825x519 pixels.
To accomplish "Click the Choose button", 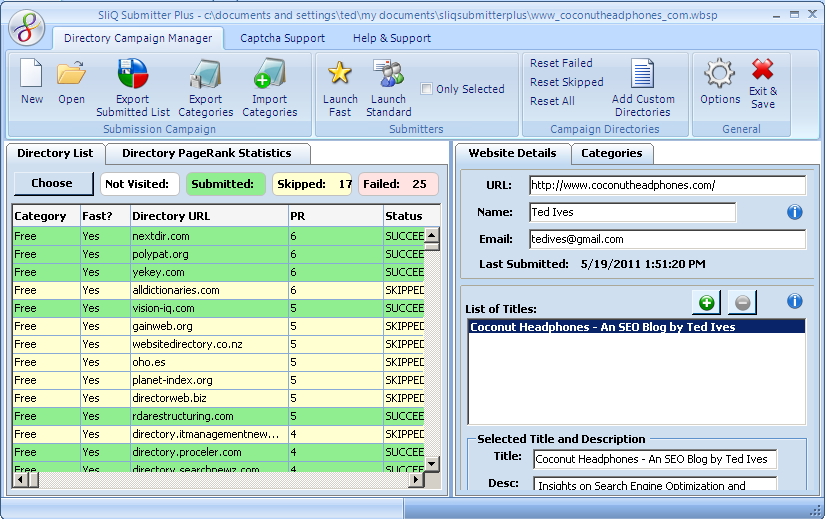I will pyautogui.click(x=53, y=184).
